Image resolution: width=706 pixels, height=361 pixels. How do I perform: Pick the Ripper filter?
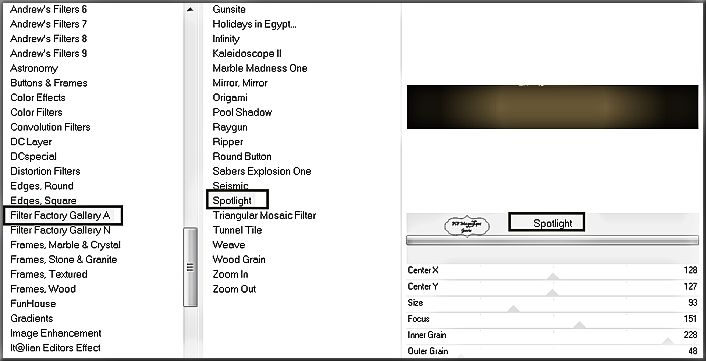pos(228,142)
